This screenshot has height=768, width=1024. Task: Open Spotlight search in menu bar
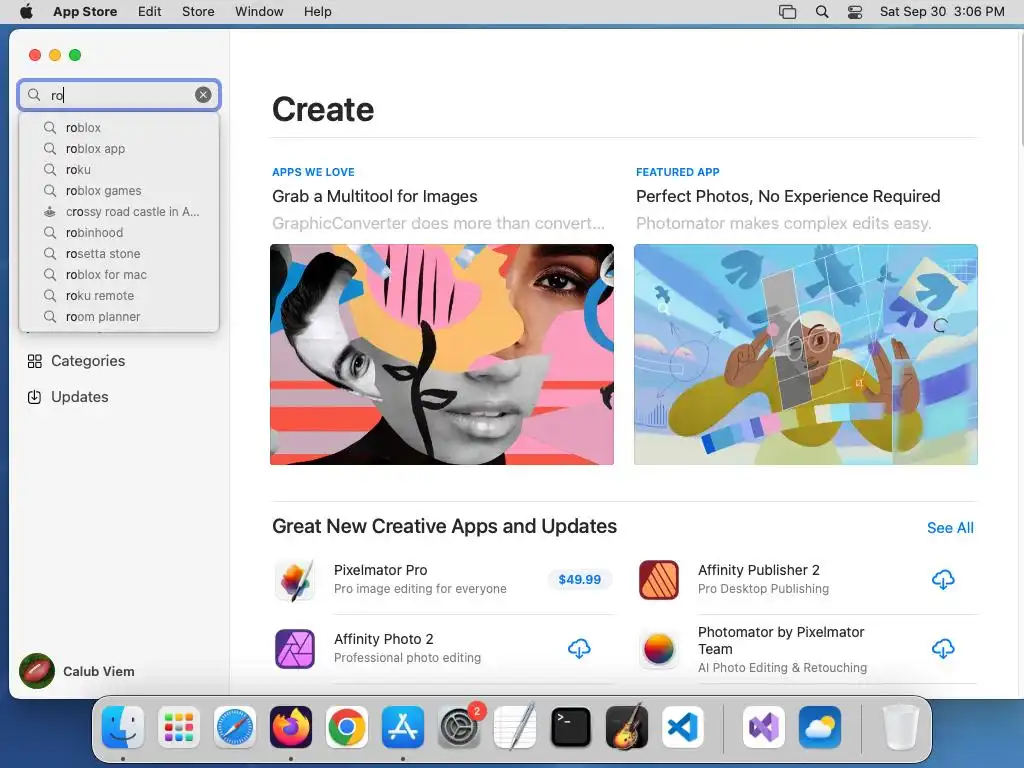(x=822, y=11)
